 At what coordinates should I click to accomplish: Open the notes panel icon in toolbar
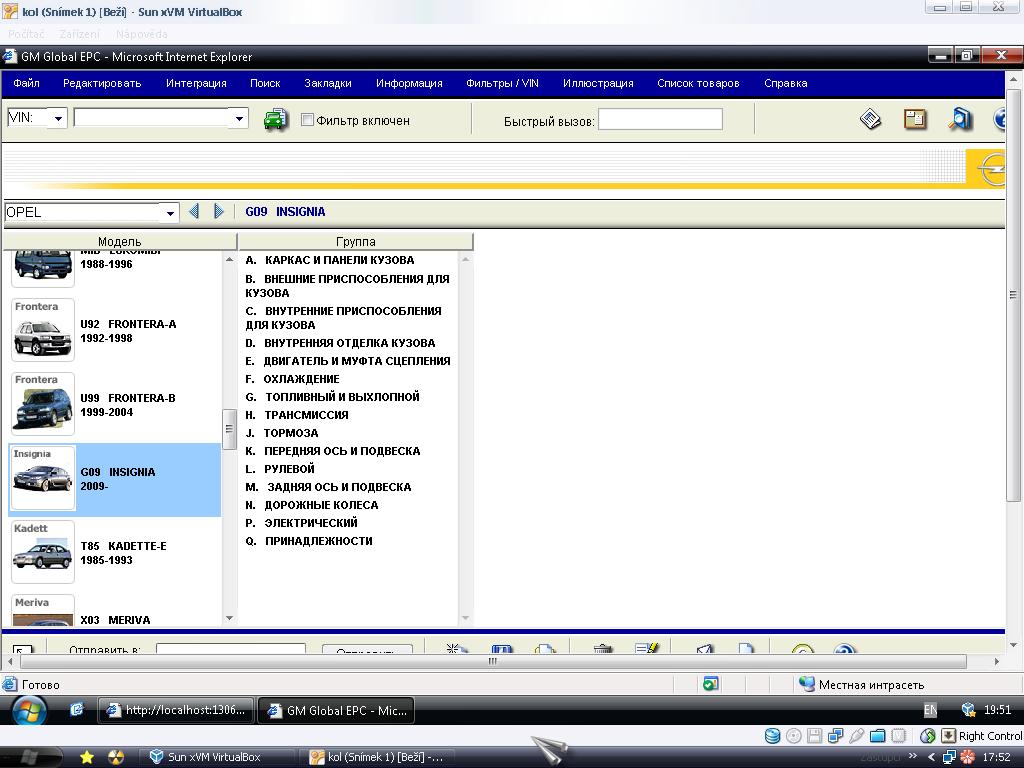(x=915, y=120)
